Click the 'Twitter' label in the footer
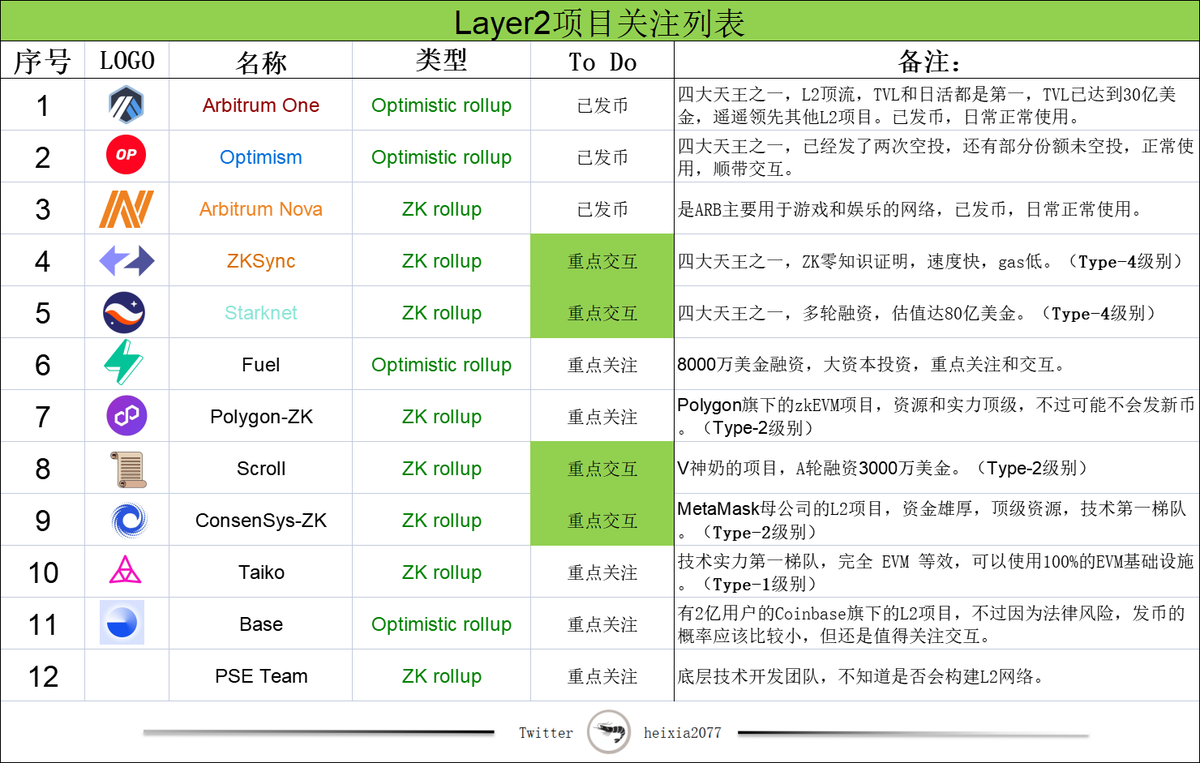Viewport: 1200px width, 763px height. click(546, 733)
